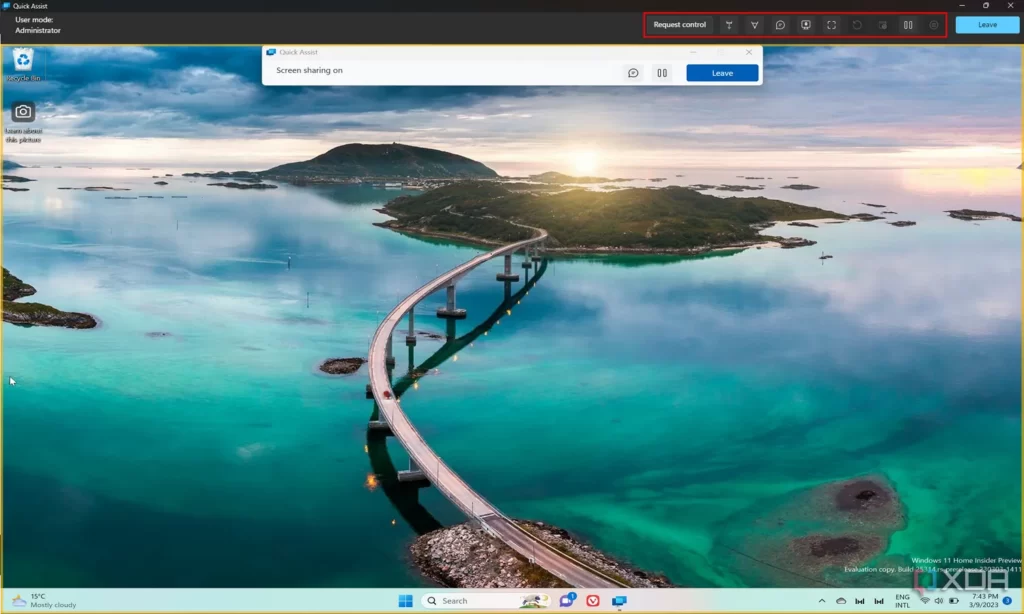This screenshot has width=1024, height=614.
Task: Open chat in the helper toolbar
Action: point(780,25)
